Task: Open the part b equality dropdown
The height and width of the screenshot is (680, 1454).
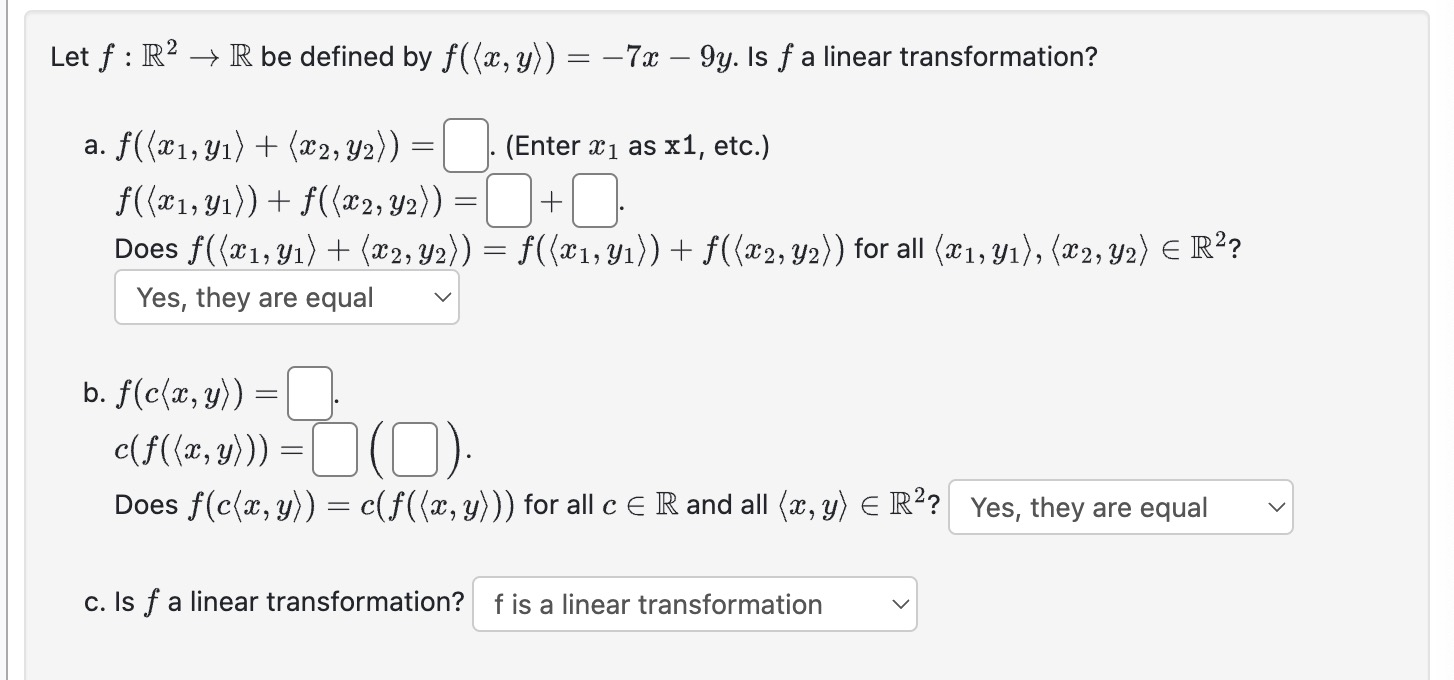Action: [x=1120, y=507]
